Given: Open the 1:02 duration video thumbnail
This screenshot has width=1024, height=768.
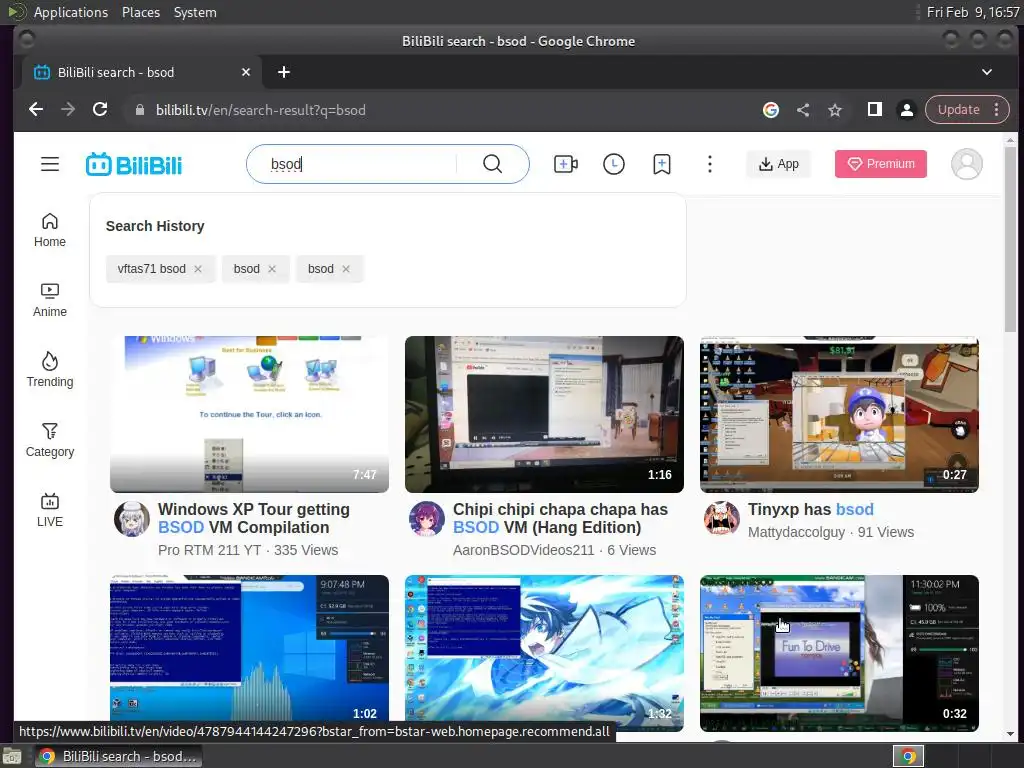Looking at the screenshot, I should pyautogui.click(x=249, y=653).
